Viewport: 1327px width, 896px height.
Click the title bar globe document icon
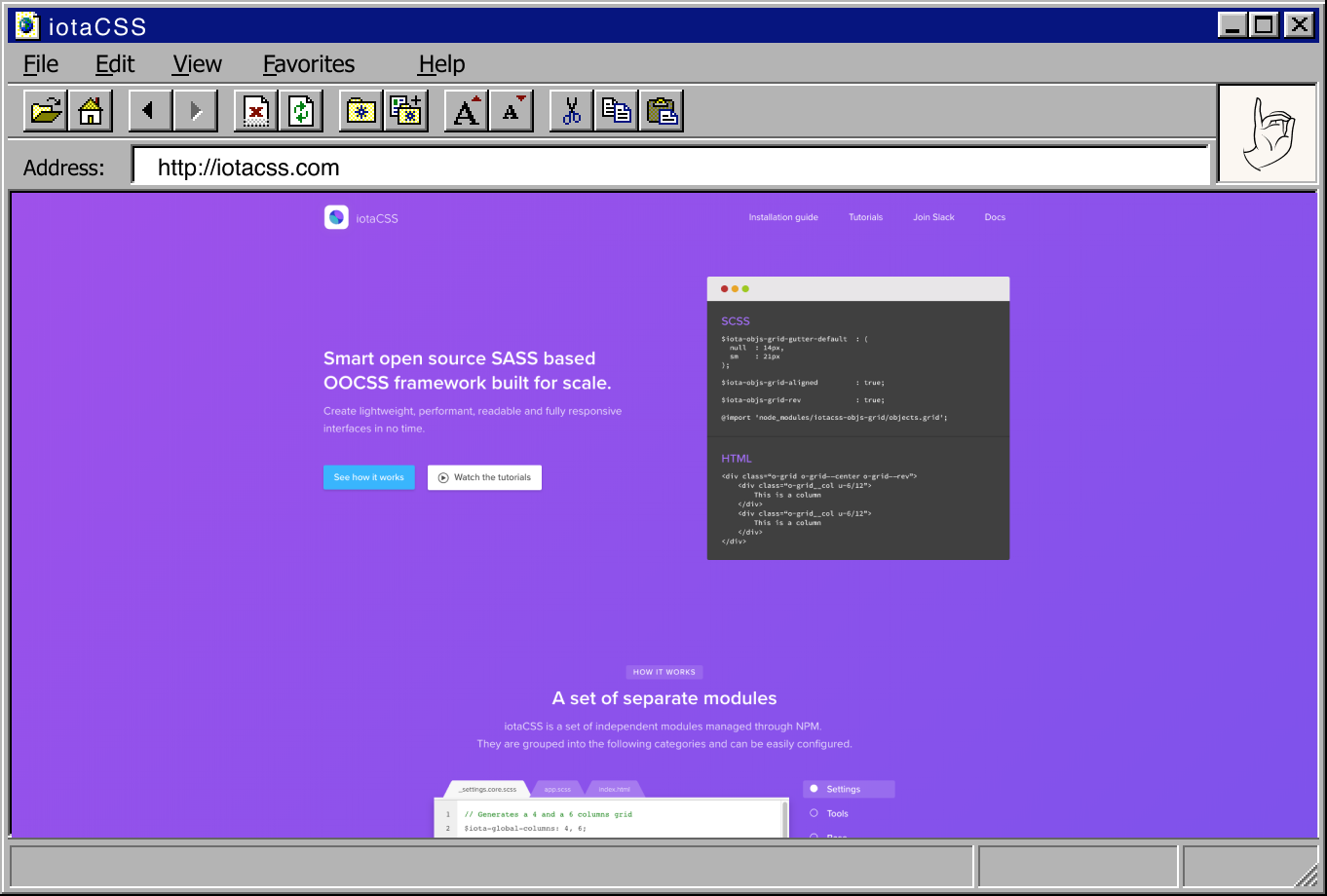click(x=27, y=25)
